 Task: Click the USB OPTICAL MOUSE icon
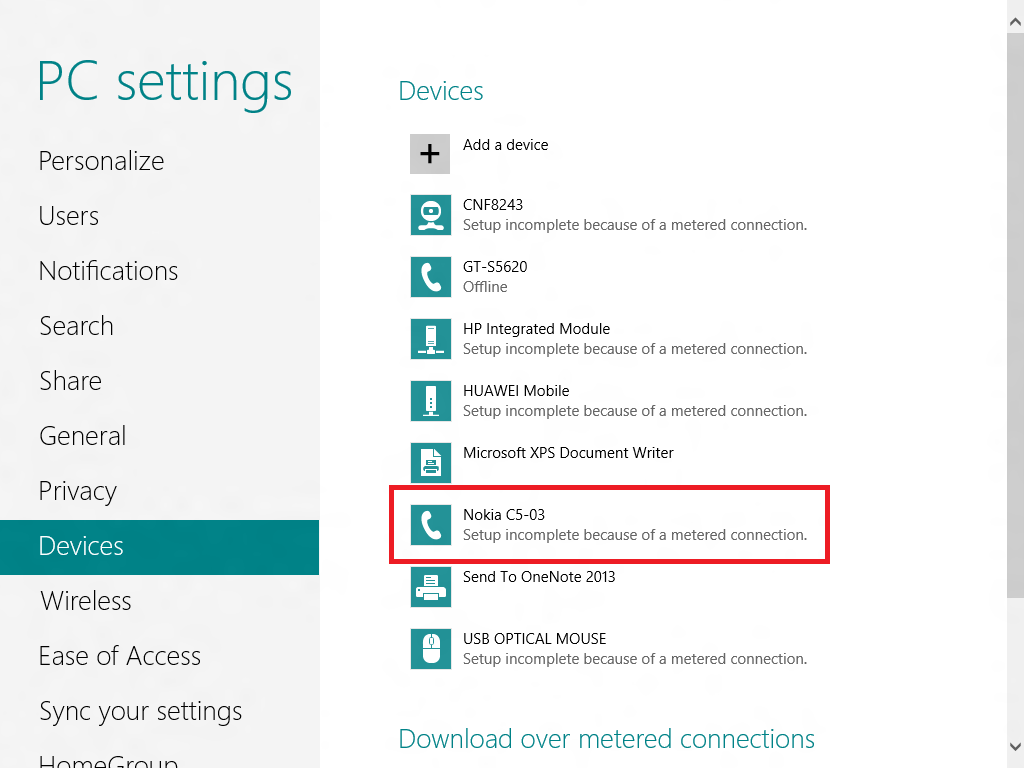pos(430,648)
